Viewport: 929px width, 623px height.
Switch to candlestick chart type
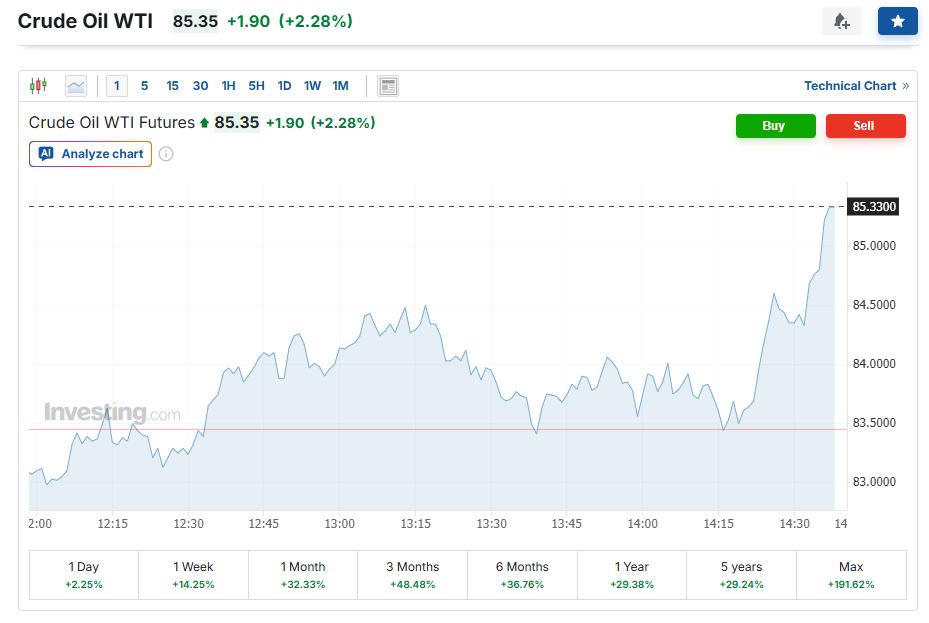pyautogui.click(x=38, y=86)
